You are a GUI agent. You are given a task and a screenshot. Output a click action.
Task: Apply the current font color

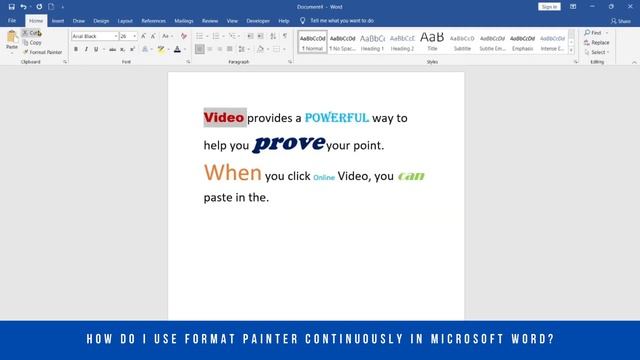tap(177, 49)
